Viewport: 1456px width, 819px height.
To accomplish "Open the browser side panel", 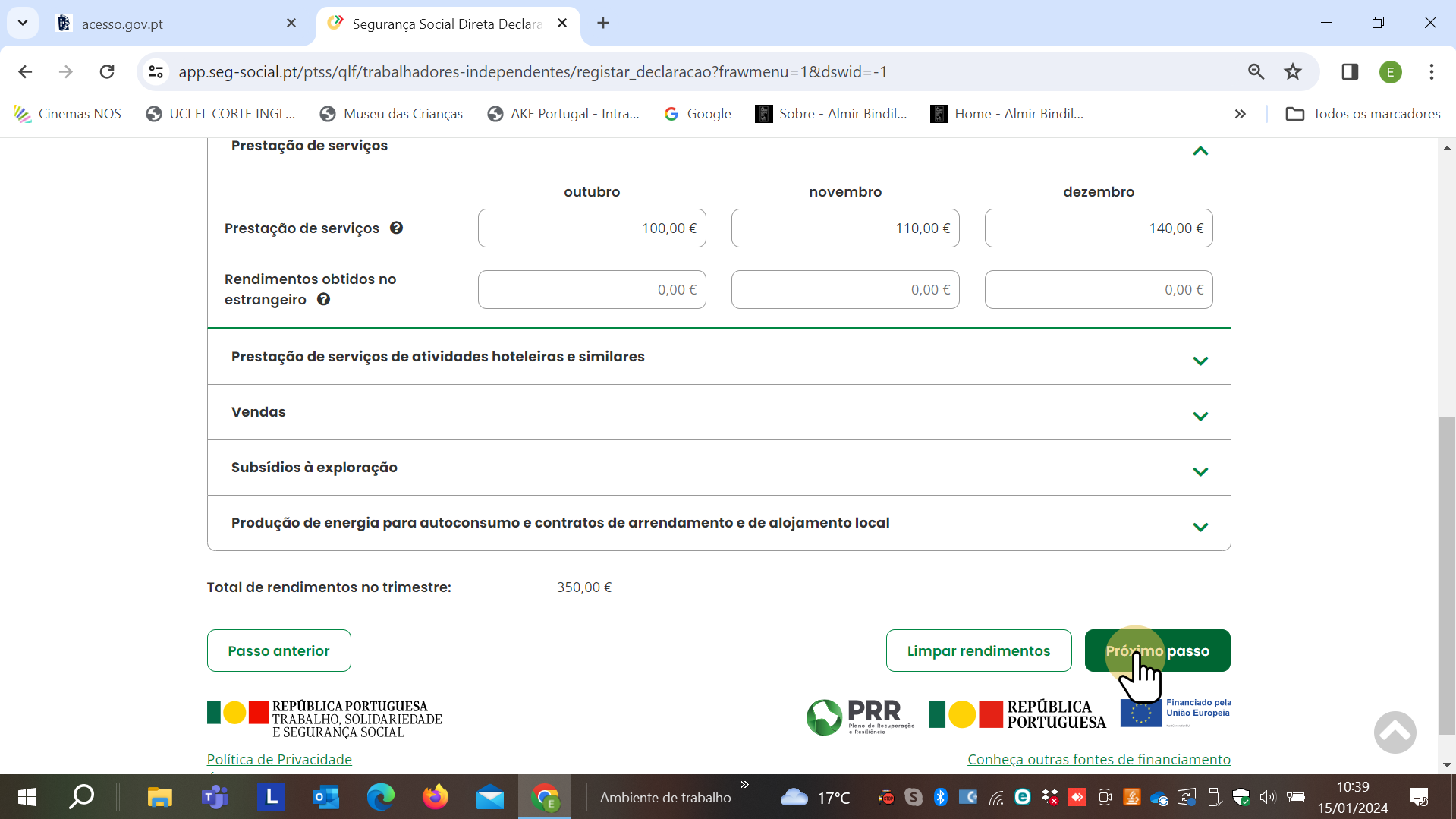I will 1350,71.
